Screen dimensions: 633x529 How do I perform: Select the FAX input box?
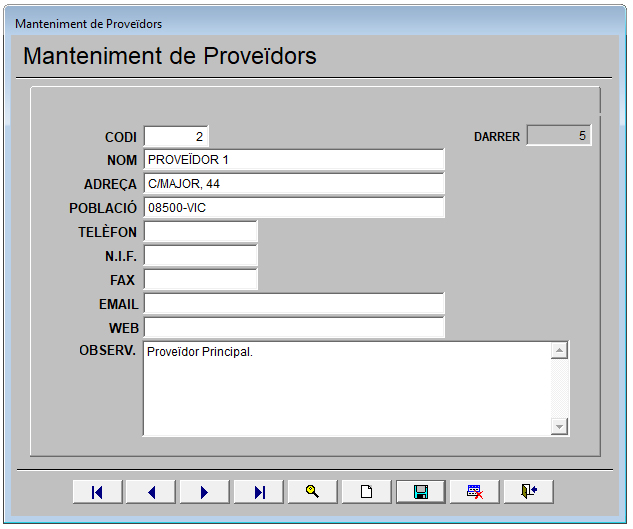(200, 280)
